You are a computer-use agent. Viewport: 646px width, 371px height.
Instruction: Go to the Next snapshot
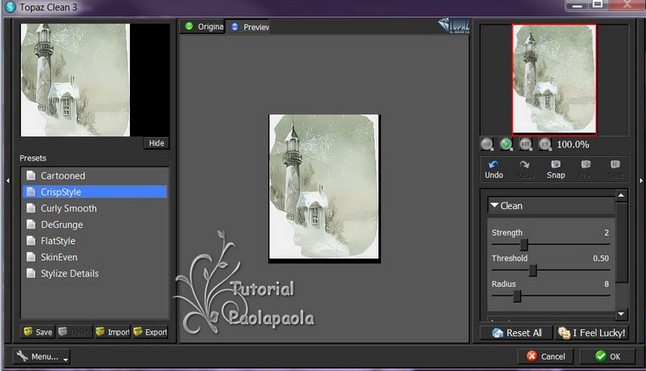[x=616, y=169]
